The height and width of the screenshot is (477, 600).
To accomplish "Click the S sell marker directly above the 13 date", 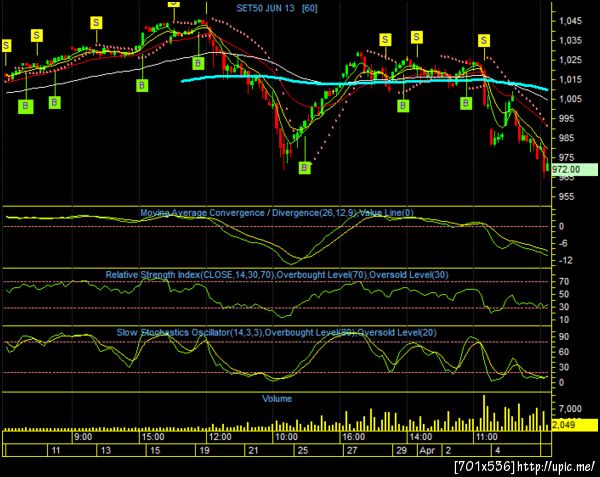I will (96, 23).
